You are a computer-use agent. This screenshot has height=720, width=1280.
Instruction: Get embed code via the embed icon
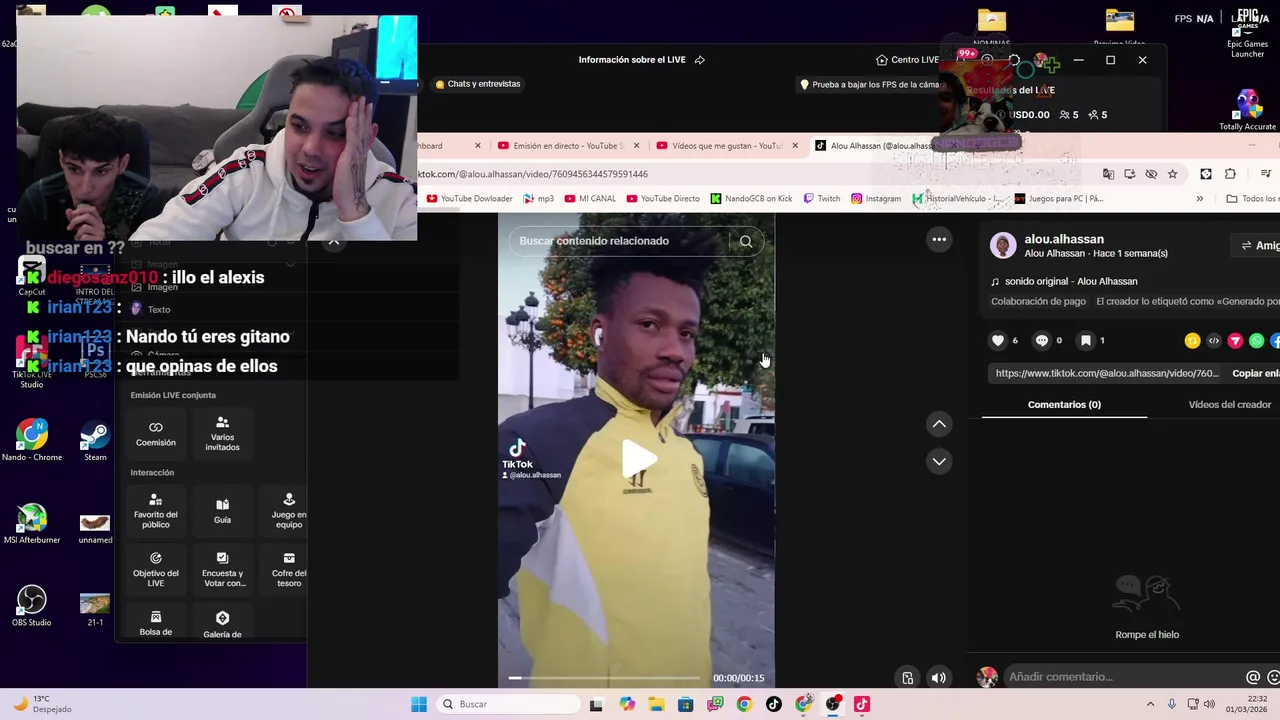(x=1214, y=341)
